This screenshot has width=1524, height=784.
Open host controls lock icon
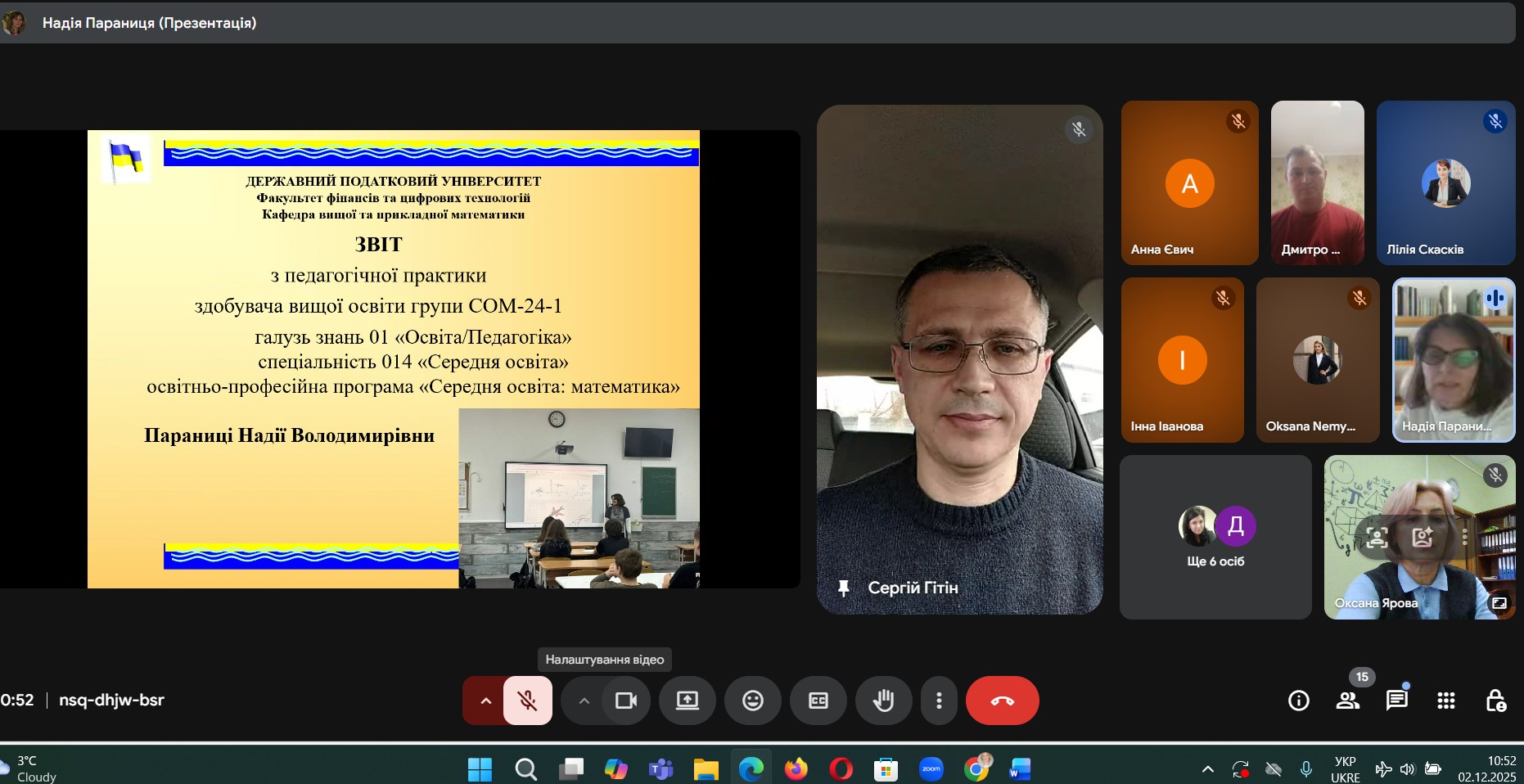[x=1495, y=701]
